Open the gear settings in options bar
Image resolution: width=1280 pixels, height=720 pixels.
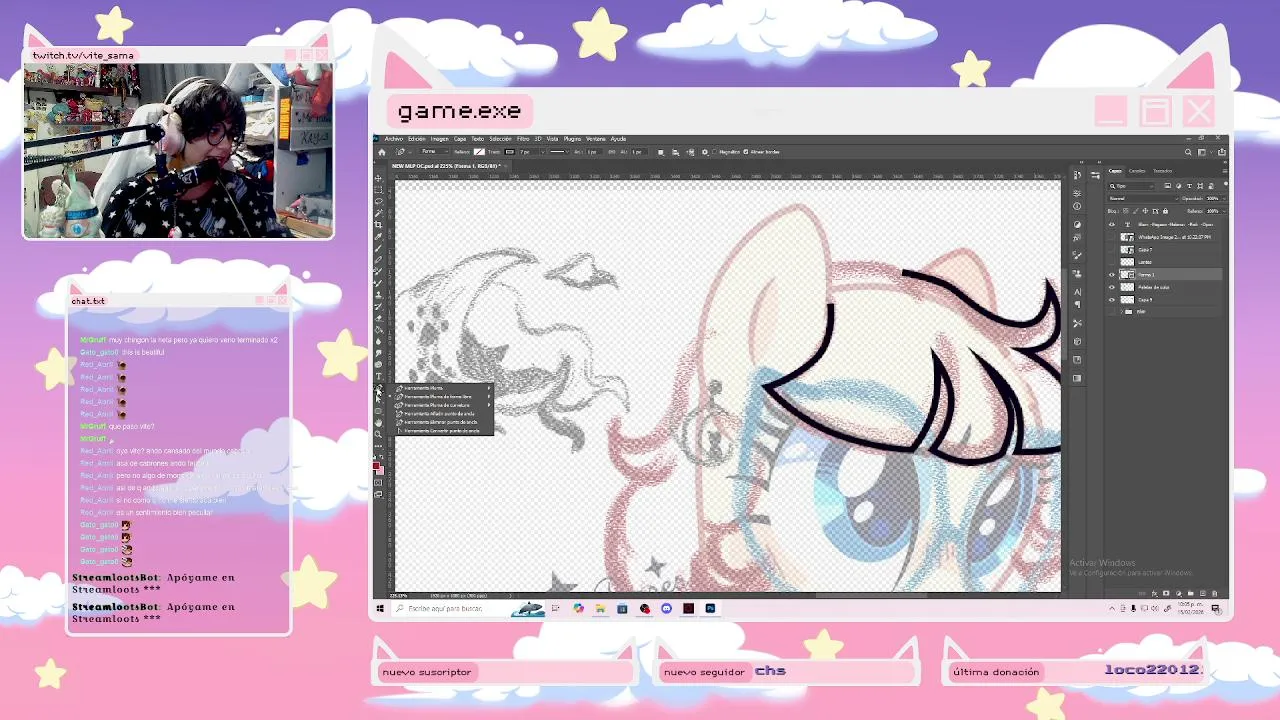705,152
